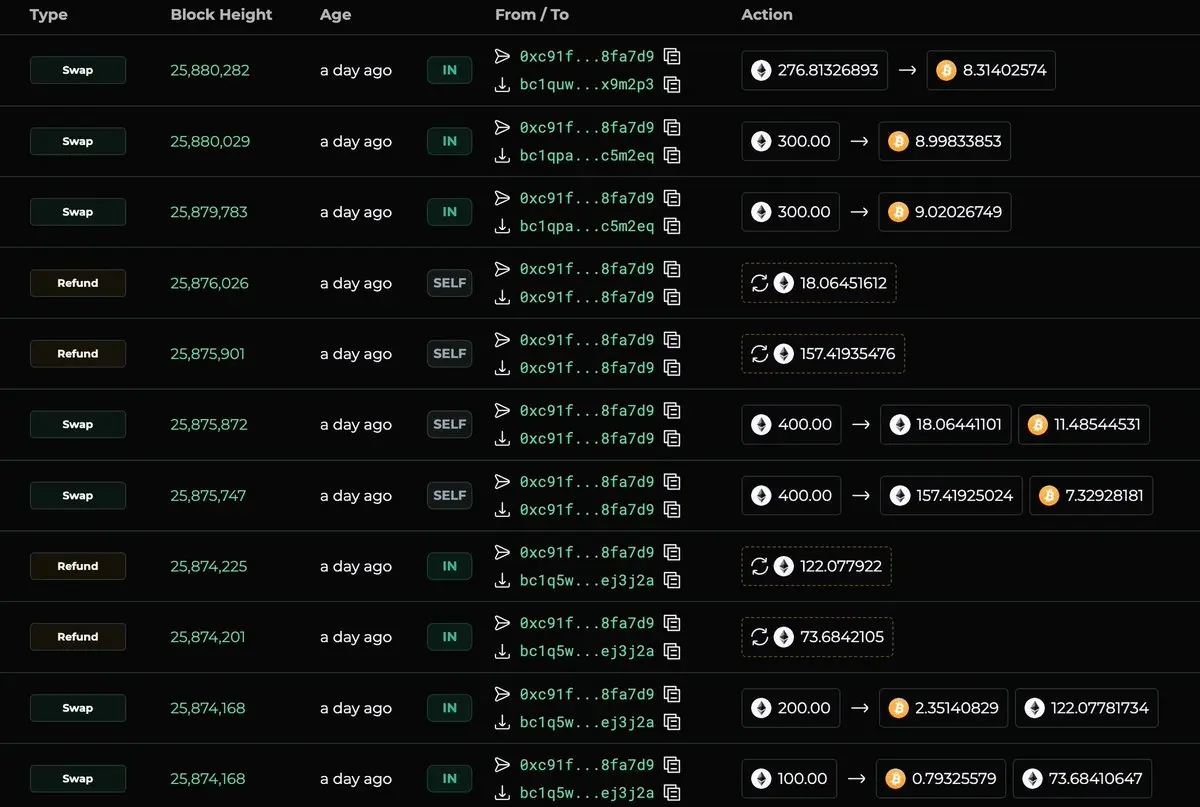Copy sender address in block 25,875,901 row
The height and width of the screenshot is (807, 1200).
(x=672, y=340)
